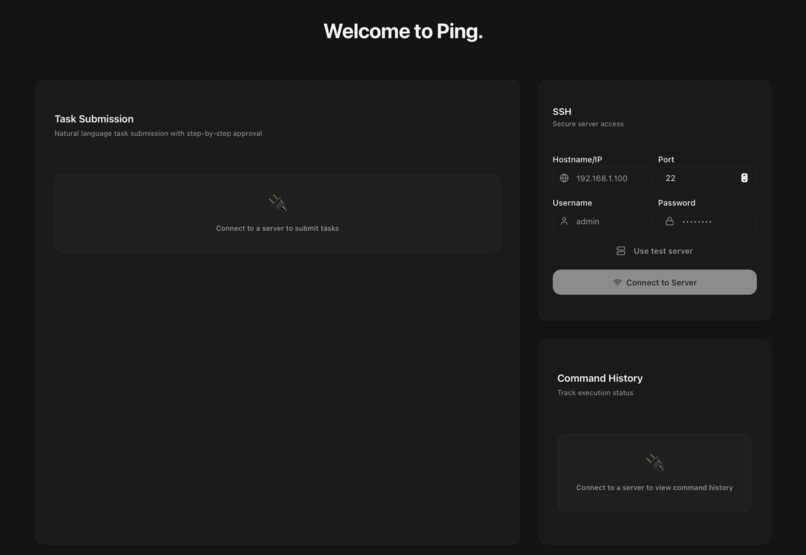Click the Username label

pos(572,203)
